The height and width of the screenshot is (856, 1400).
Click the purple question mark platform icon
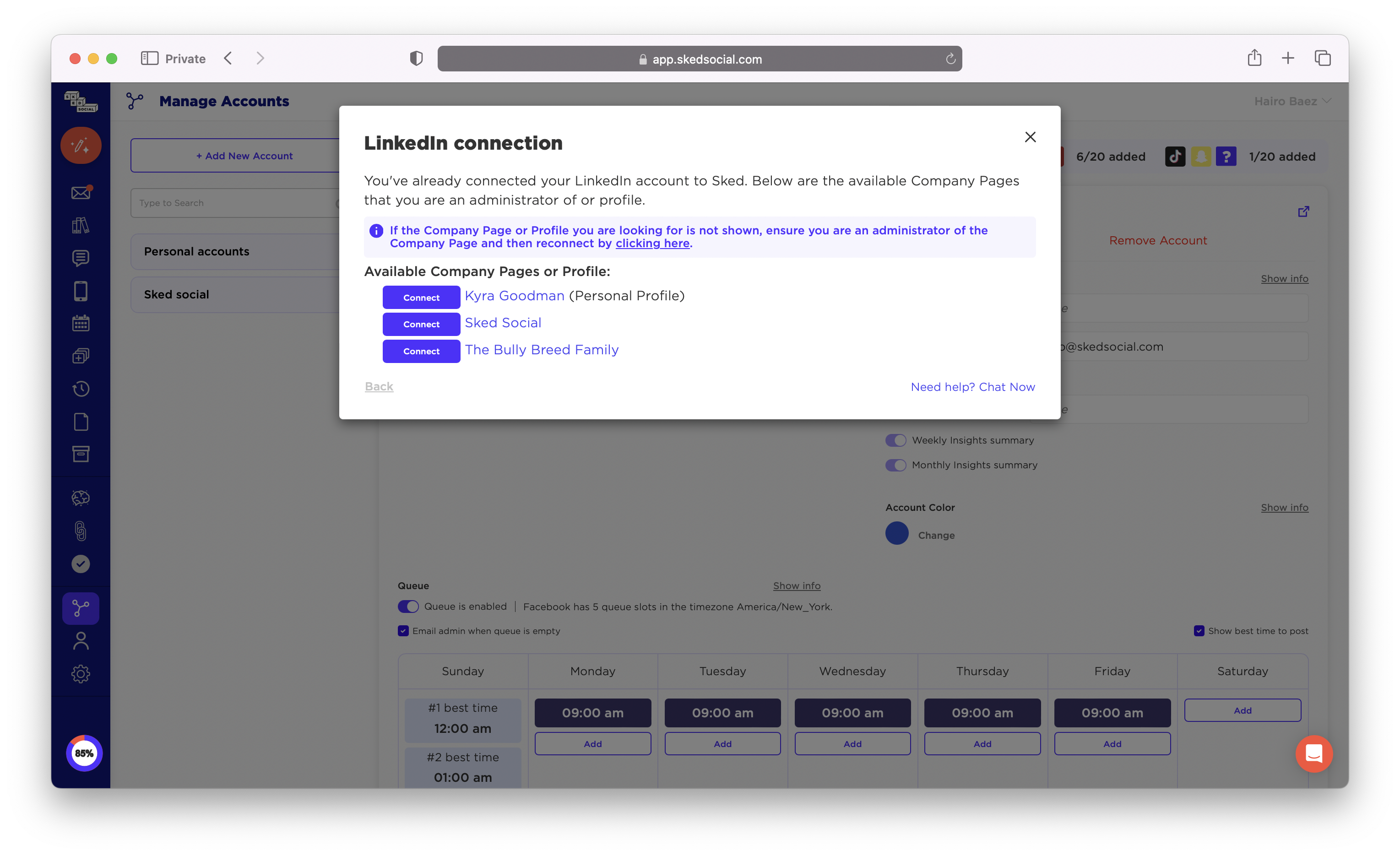pos(1226,156)
